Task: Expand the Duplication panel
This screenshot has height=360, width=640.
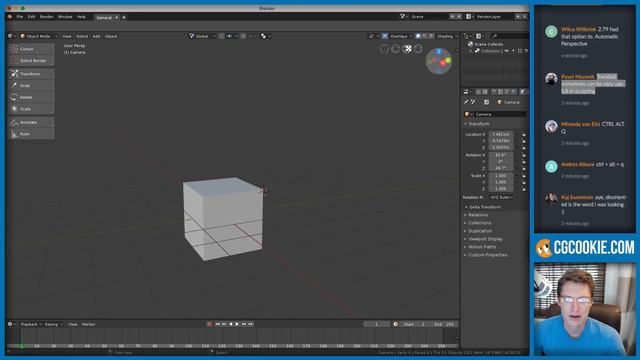Action: (x=480, y=231)
